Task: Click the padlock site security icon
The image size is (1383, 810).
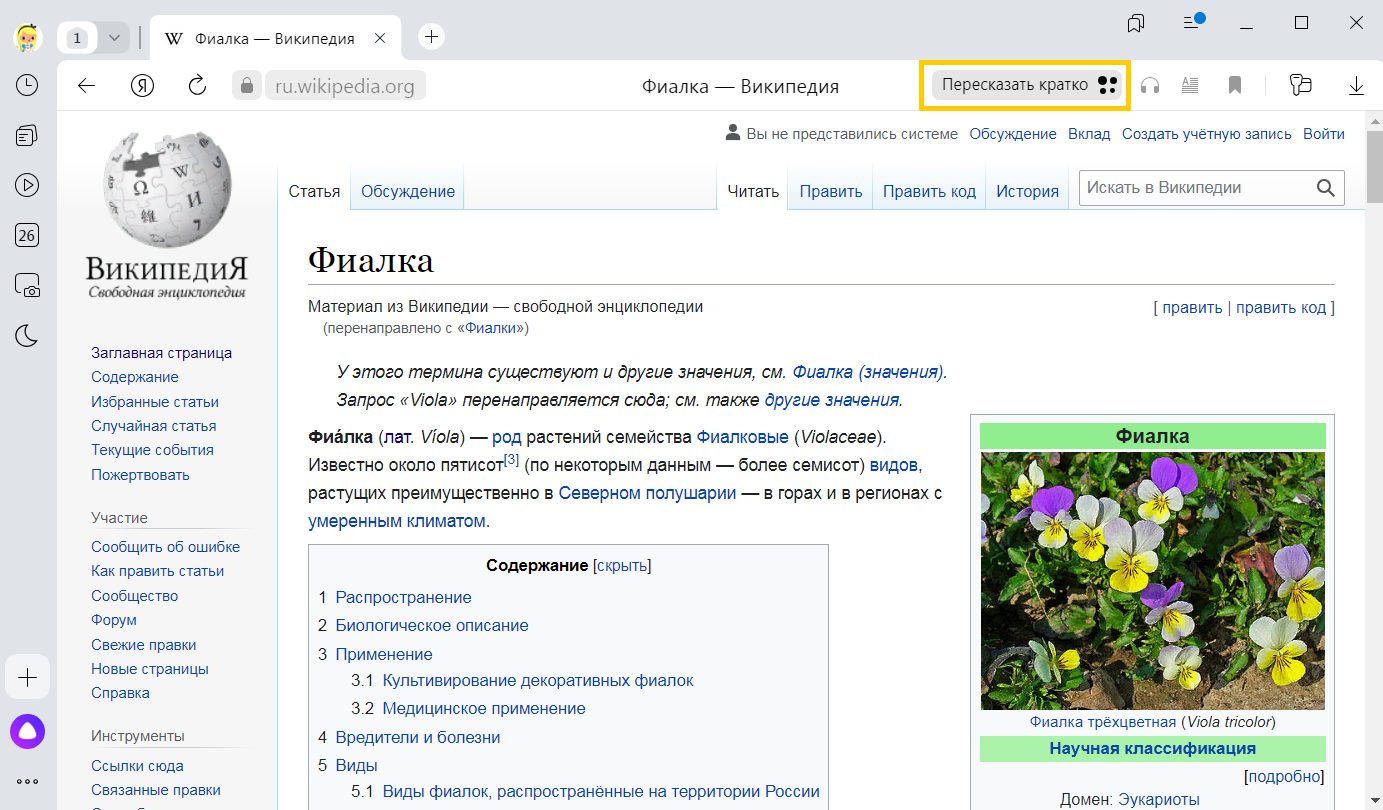Action: (x=247, y=85)
